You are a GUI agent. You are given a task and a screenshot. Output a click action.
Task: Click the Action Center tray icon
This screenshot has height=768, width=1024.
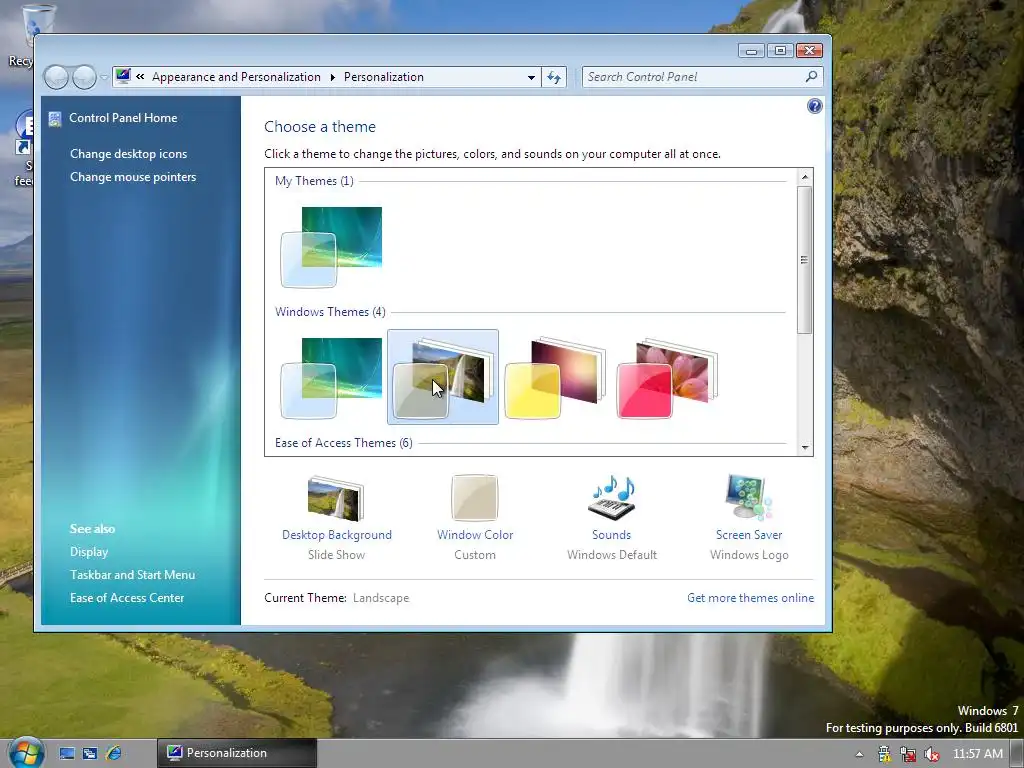pos(884,754)
